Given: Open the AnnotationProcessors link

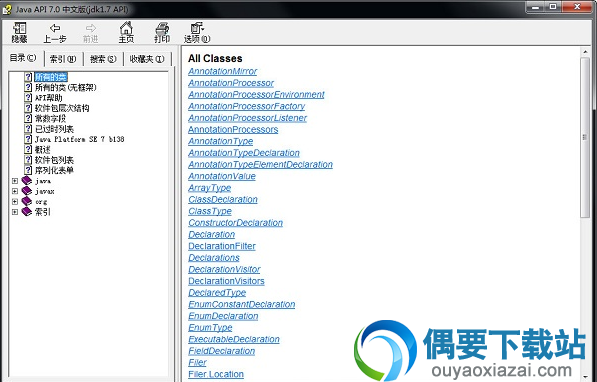Looking at the screenshot, I should [233, 129].
